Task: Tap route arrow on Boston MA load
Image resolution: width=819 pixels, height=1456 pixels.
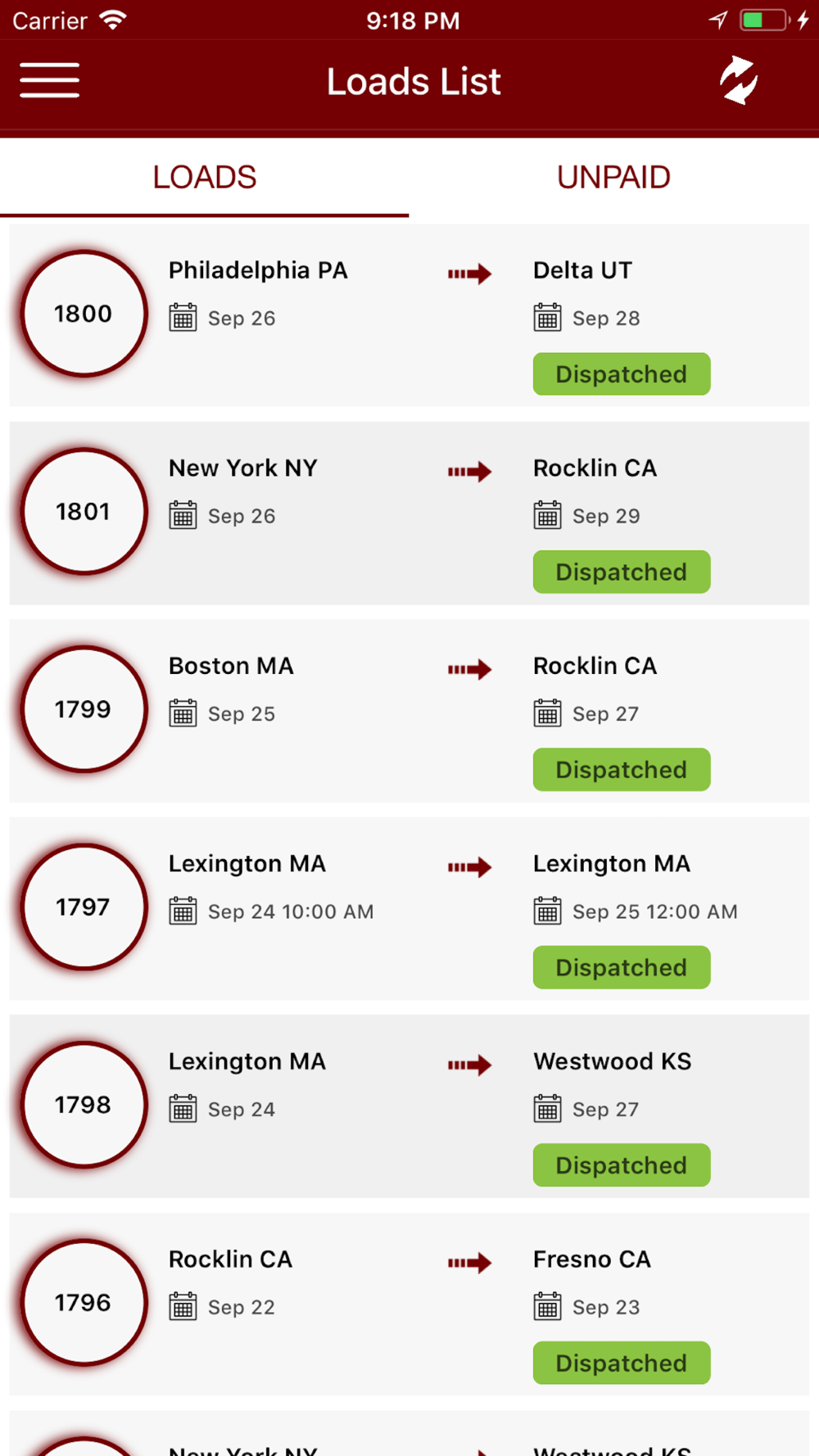Action: pyautogui.click(x=469, y=669)
